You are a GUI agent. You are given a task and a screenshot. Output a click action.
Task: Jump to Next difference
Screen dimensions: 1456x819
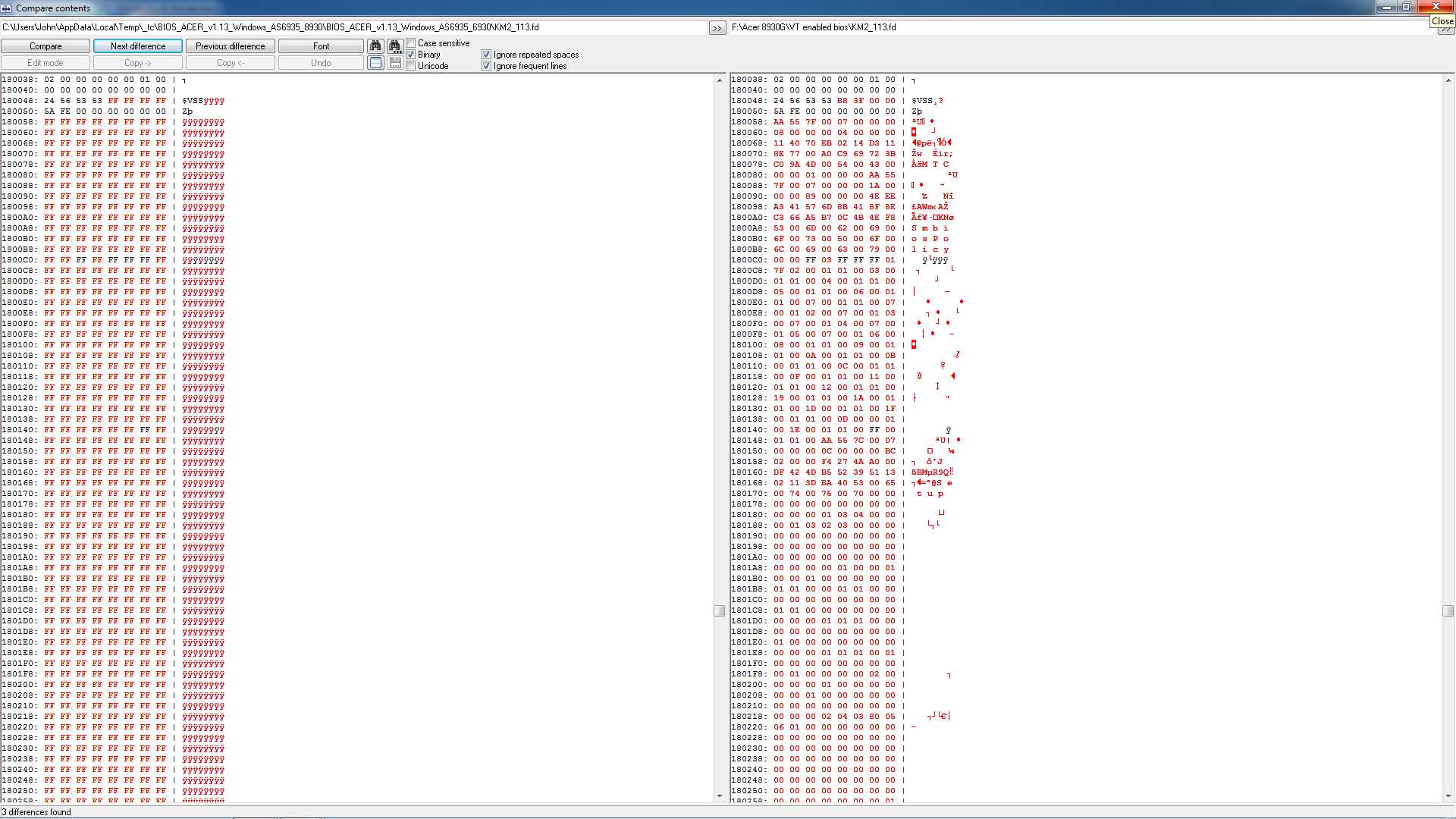[138, 46]
